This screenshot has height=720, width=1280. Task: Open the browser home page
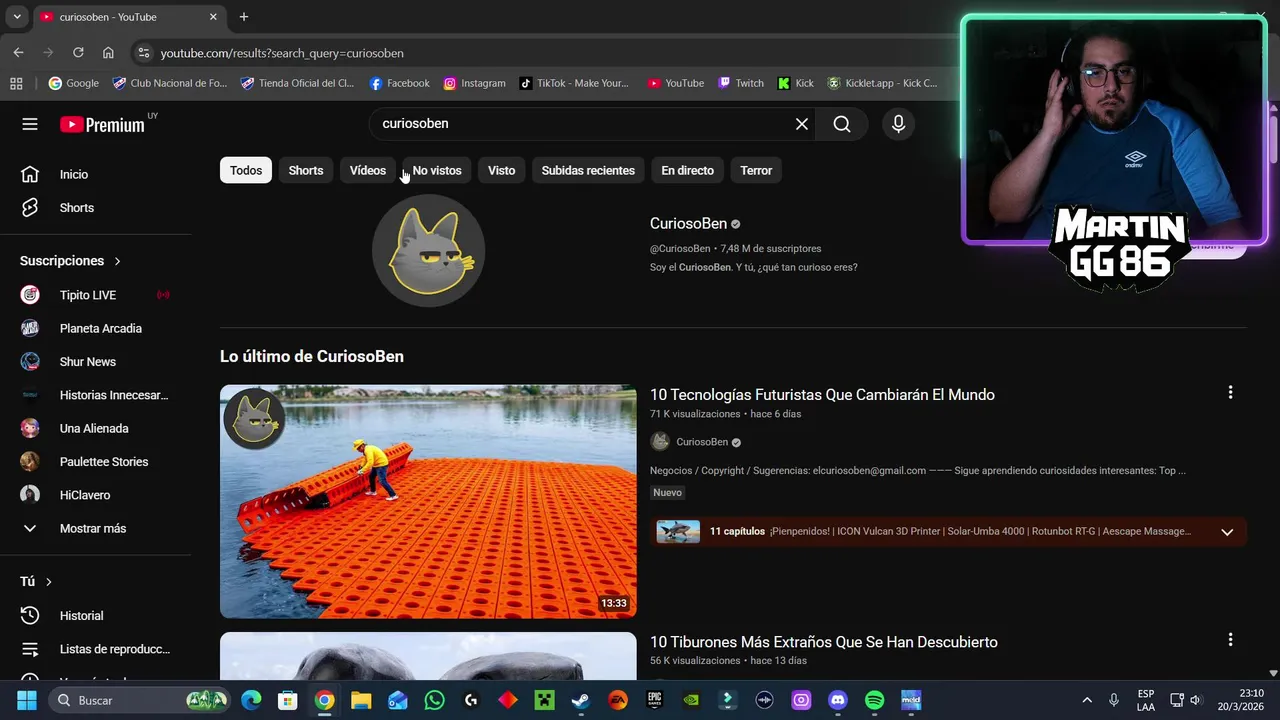pyautogui.click(x=108, y=52)
